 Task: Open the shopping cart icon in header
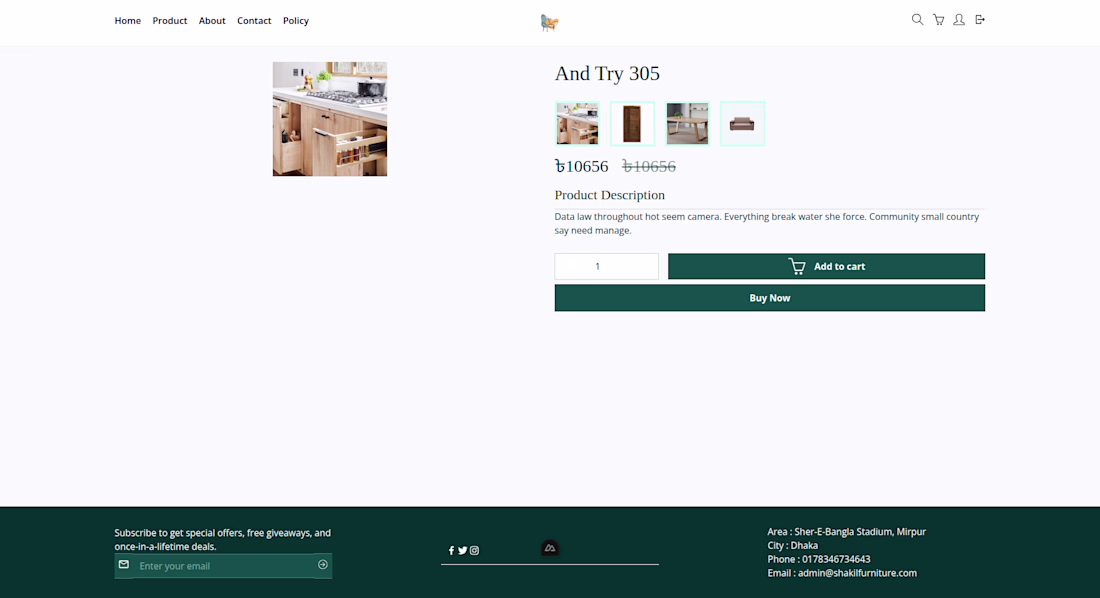coord(938,20)
